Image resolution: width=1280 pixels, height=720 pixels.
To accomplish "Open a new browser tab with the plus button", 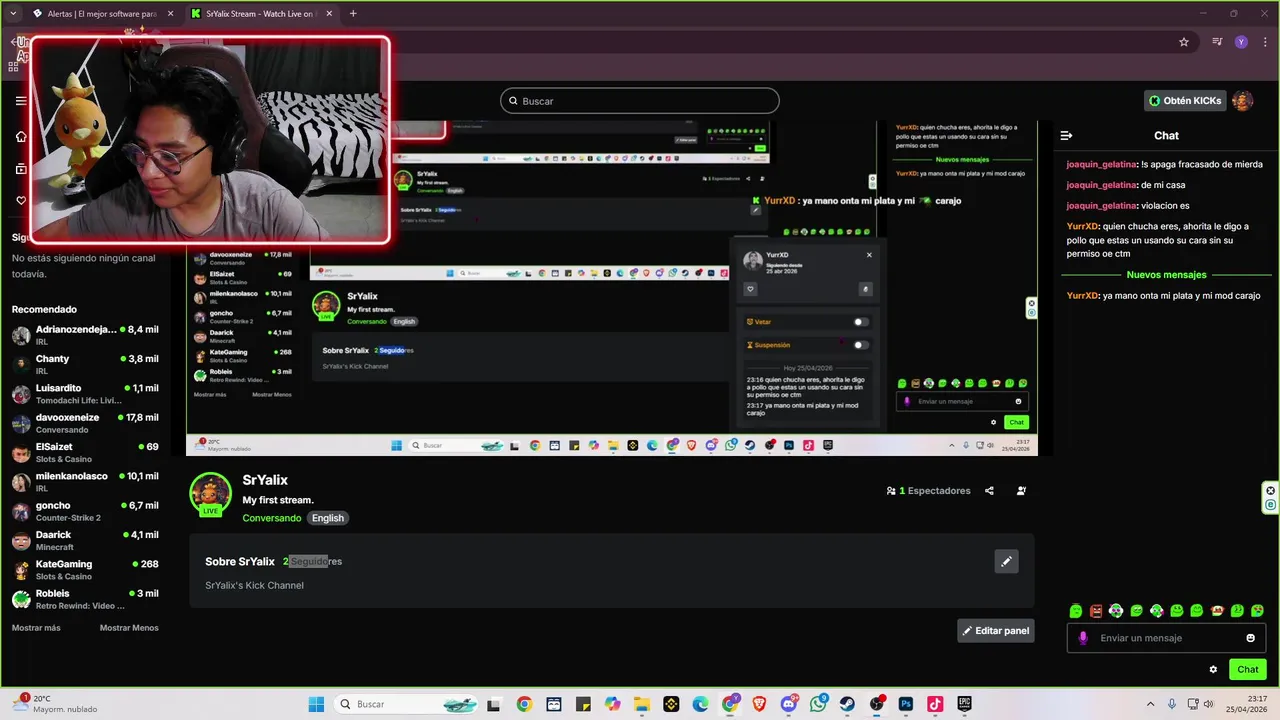I will (x=353, y=14).
